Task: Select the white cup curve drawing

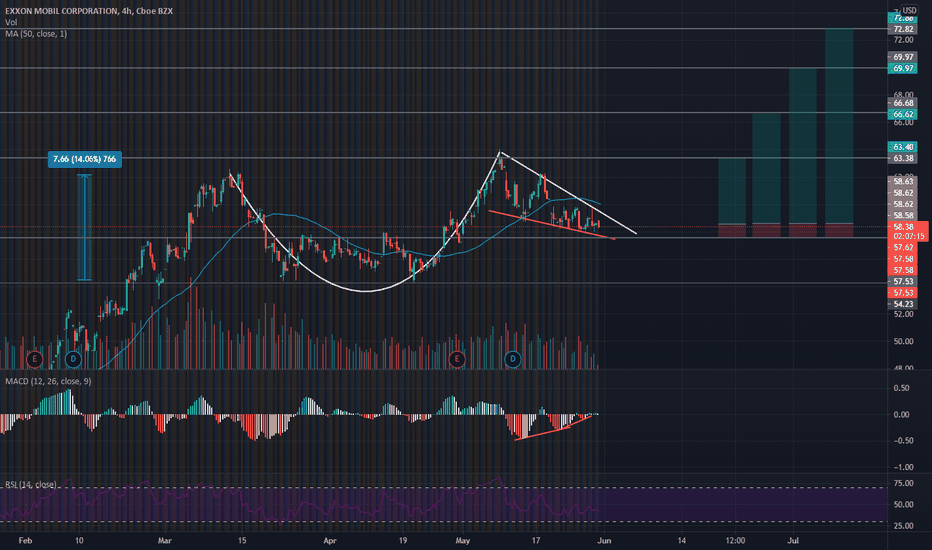Action: 366,291
